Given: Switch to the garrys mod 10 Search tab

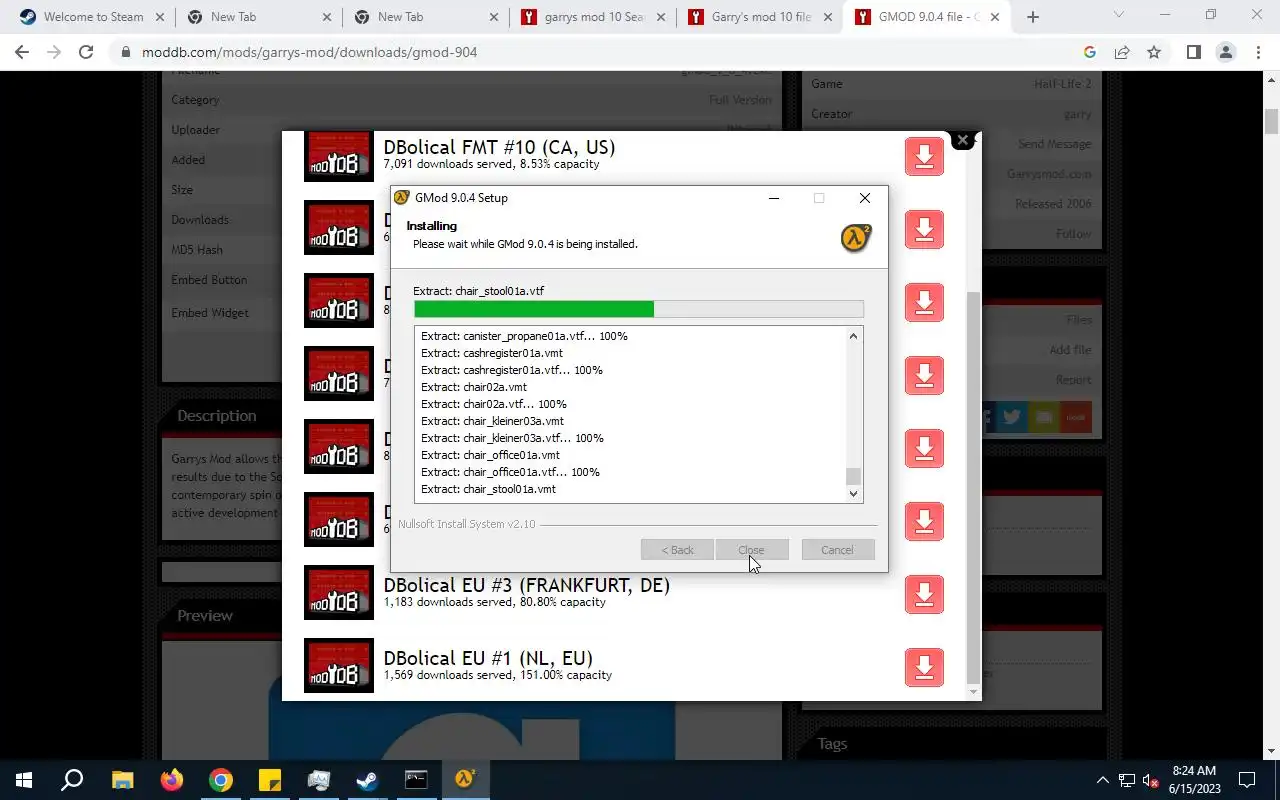Looking at the screenshot, I should tap(592, 17).
